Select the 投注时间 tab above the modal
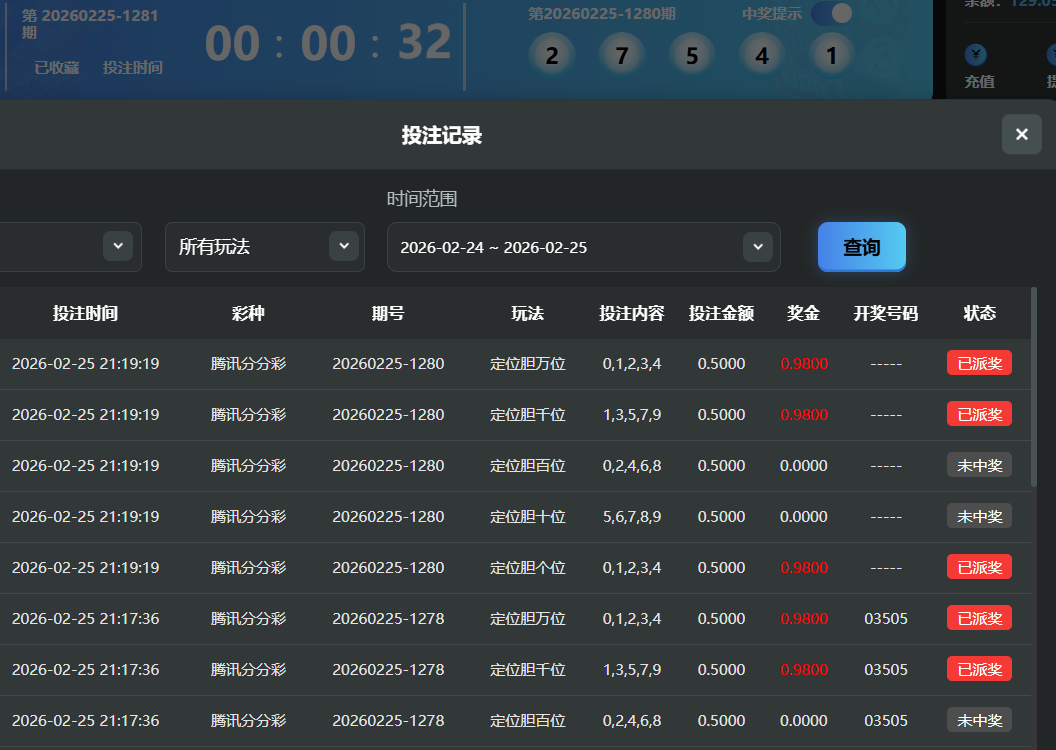Image resolution: width=1056 pixels, height=750 pixels. pyautogui.click(x=132, y=68)
